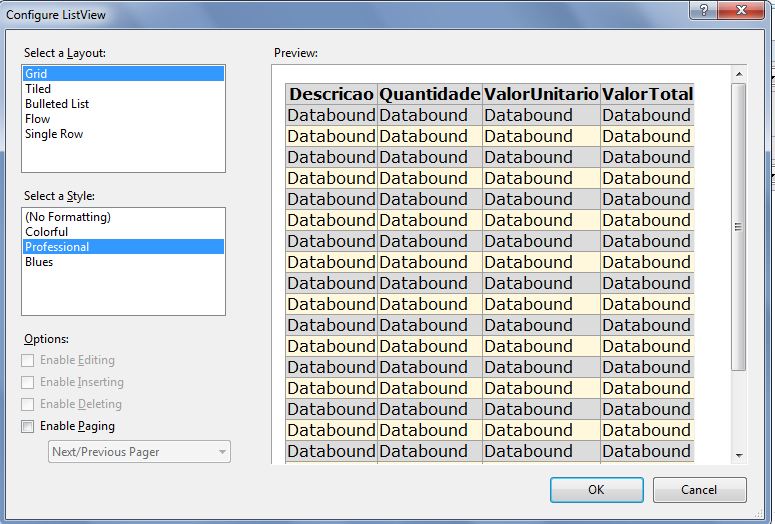Toggle the Enable Deleting checkbox
This screenshot has height=524, width=775.
pyautogui.click(x=28, y=405)
